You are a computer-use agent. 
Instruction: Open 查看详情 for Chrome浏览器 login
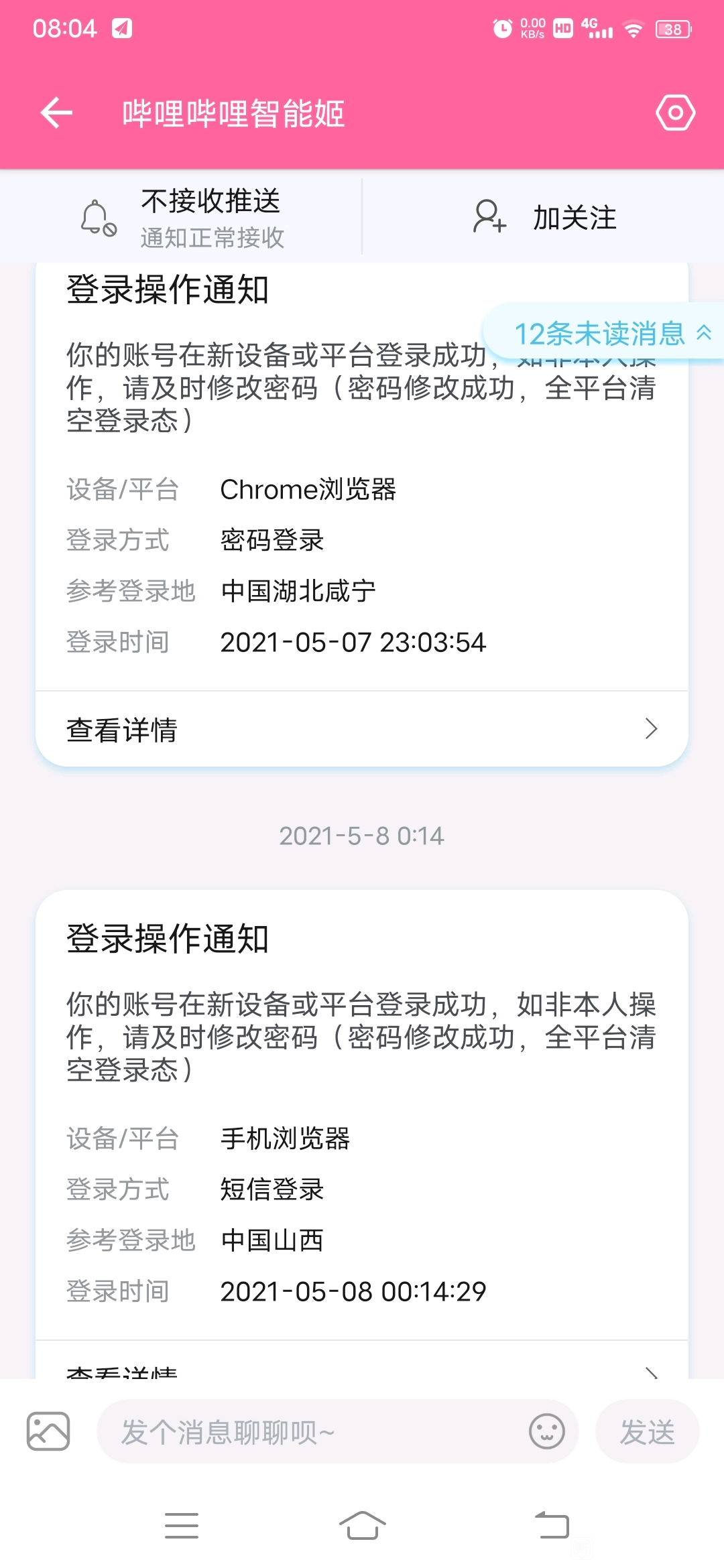click(x=362, y=729)
